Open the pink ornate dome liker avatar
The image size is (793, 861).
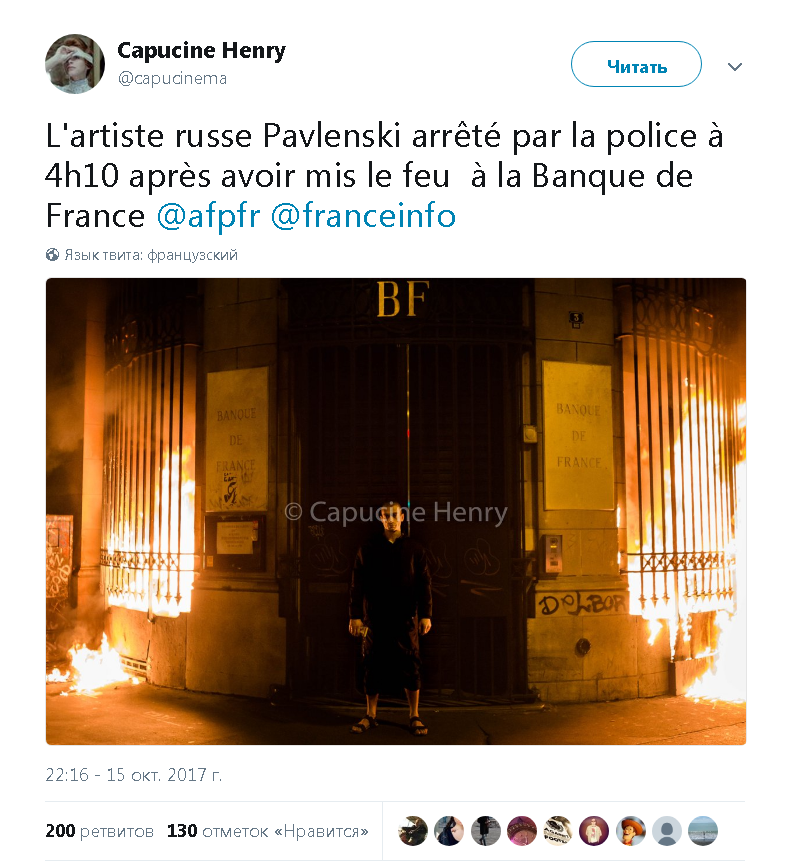522,831
